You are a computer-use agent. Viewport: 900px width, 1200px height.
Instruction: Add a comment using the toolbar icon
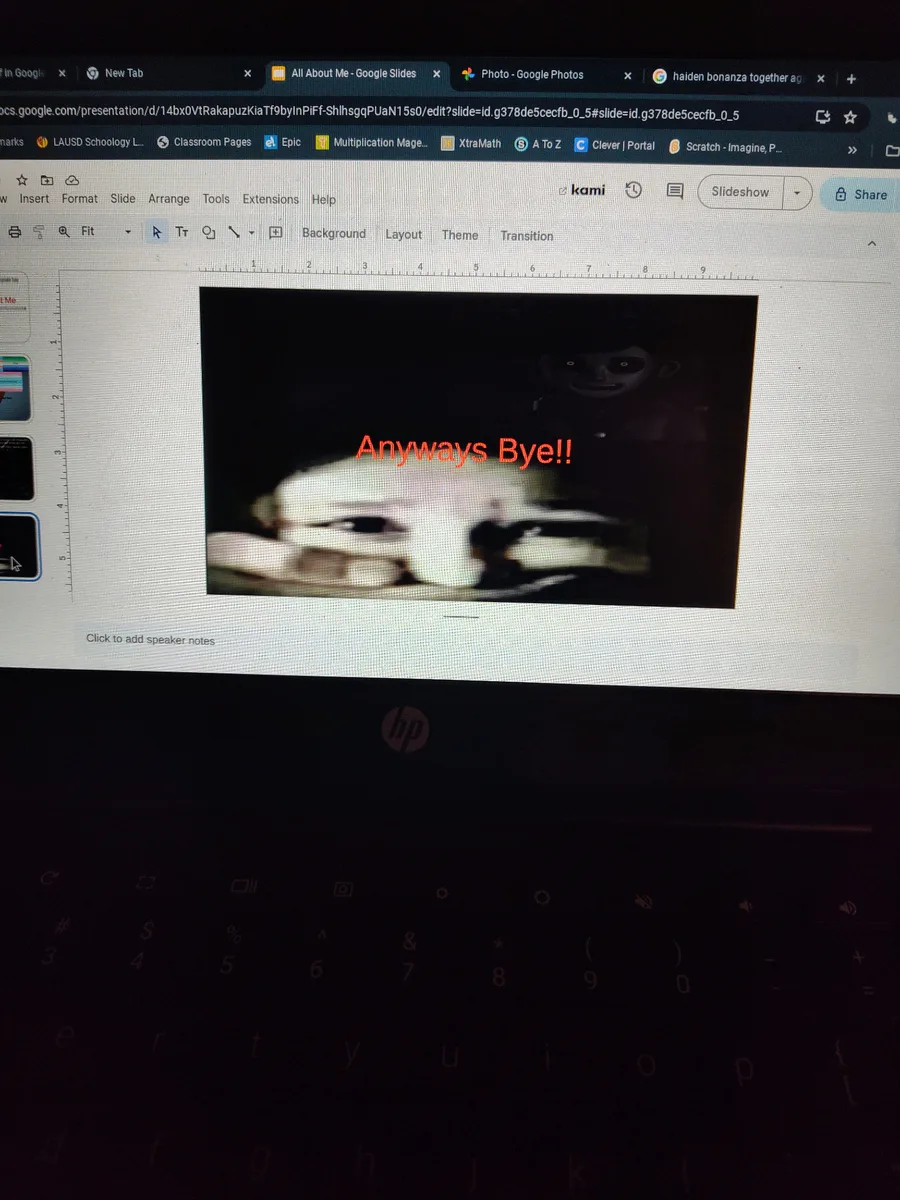(x=276, y=233)
